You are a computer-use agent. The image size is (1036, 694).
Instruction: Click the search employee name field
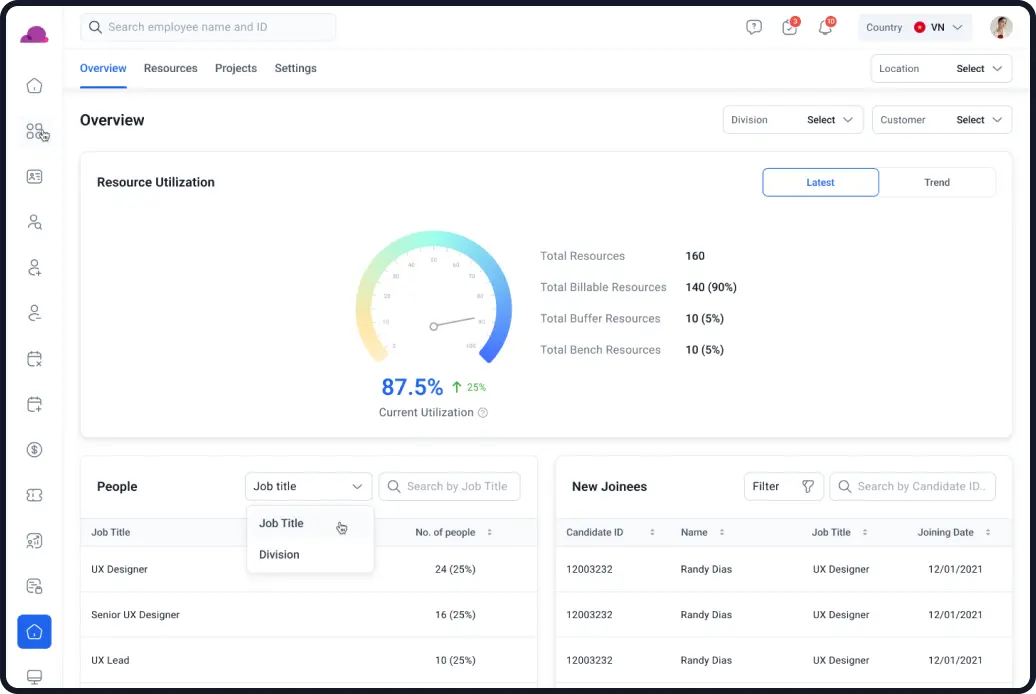click(x=208, y=27)
